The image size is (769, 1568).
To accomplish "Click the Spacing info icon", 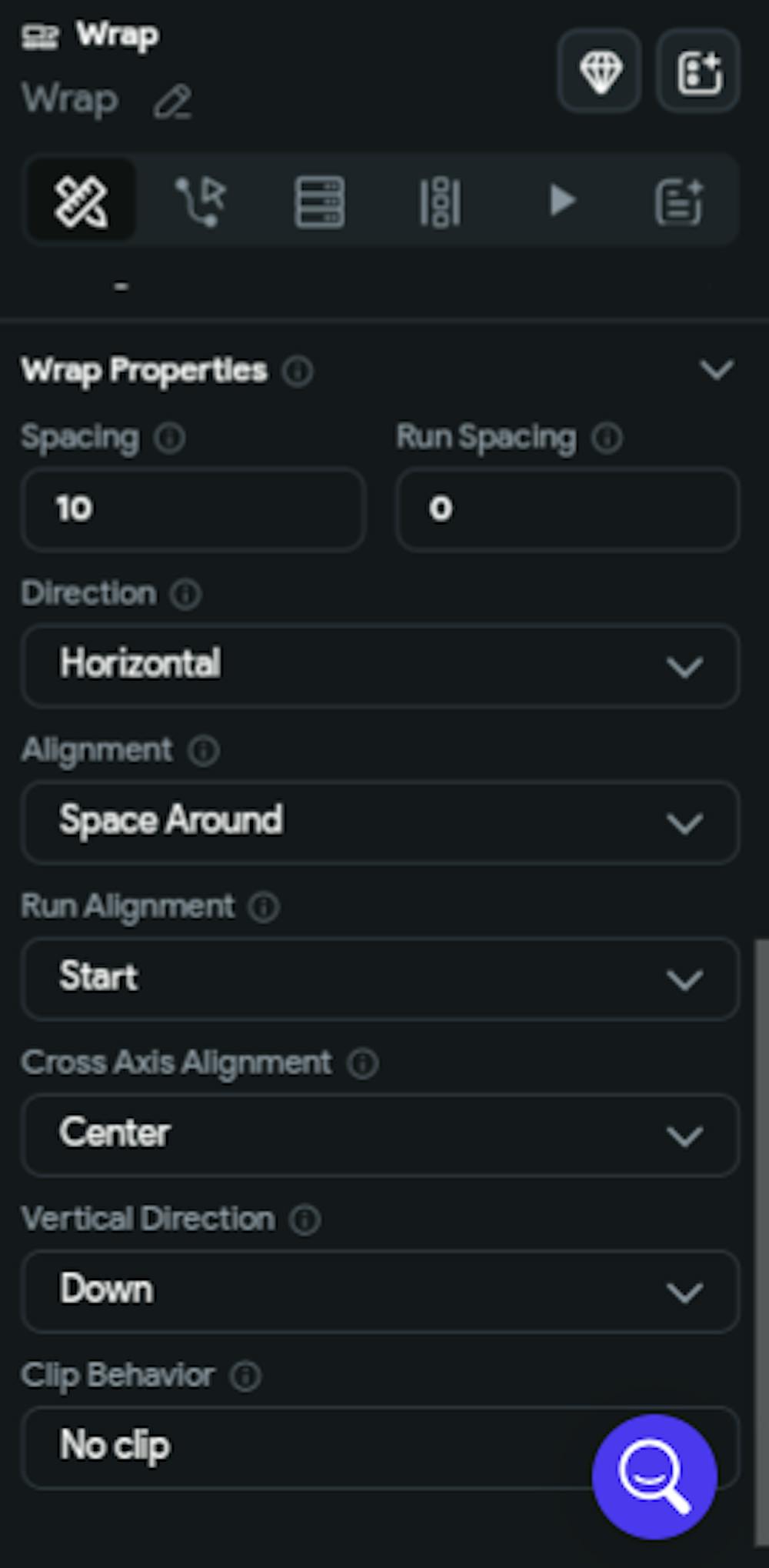I will (x=171, y=439).
